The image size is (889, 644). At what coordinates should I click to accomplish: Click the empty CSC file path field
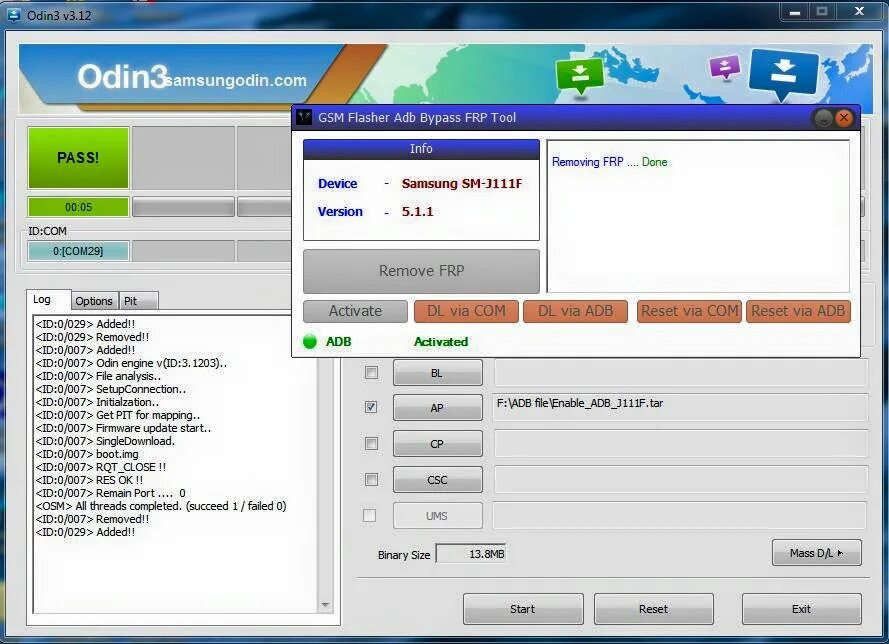coord(680,480)
